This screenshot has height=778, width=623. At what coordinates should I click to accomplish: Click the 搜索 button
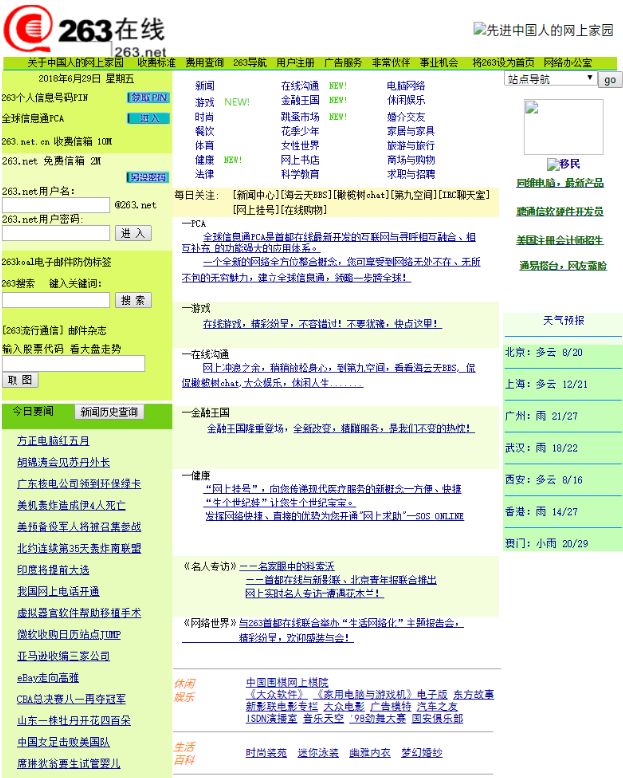[x=133, y=300]
